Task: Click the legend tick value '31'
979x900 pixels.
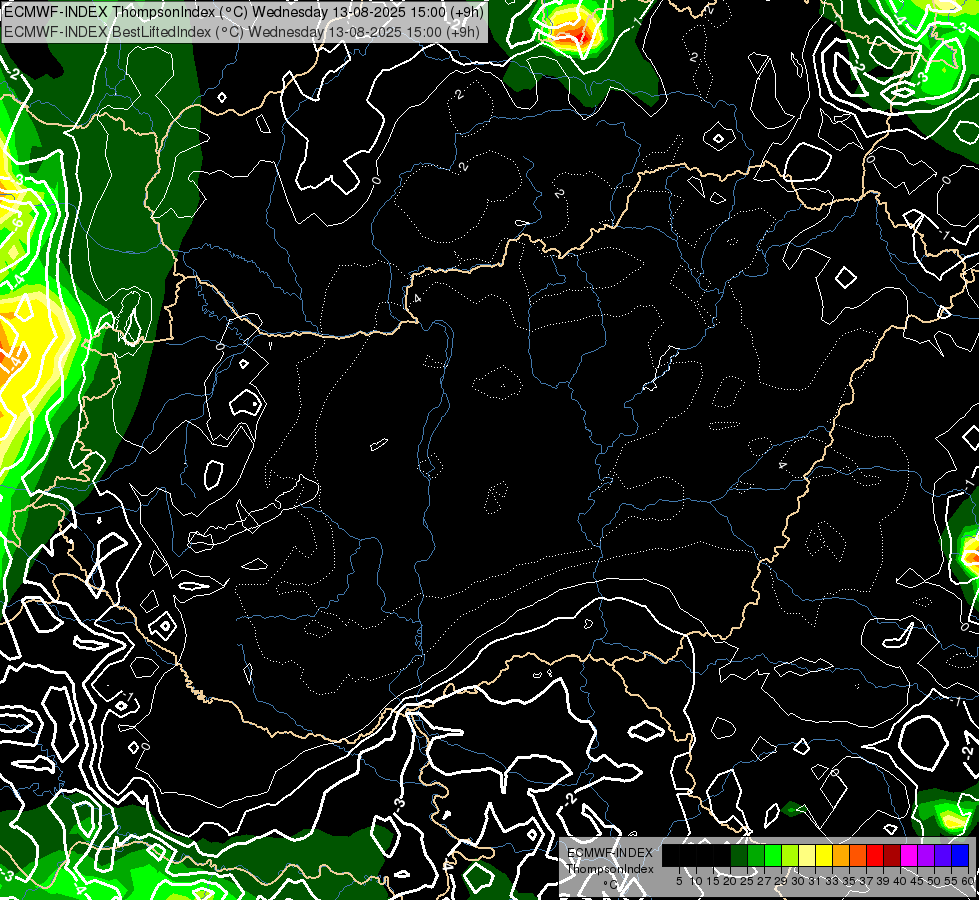Action: click(815, 881)
